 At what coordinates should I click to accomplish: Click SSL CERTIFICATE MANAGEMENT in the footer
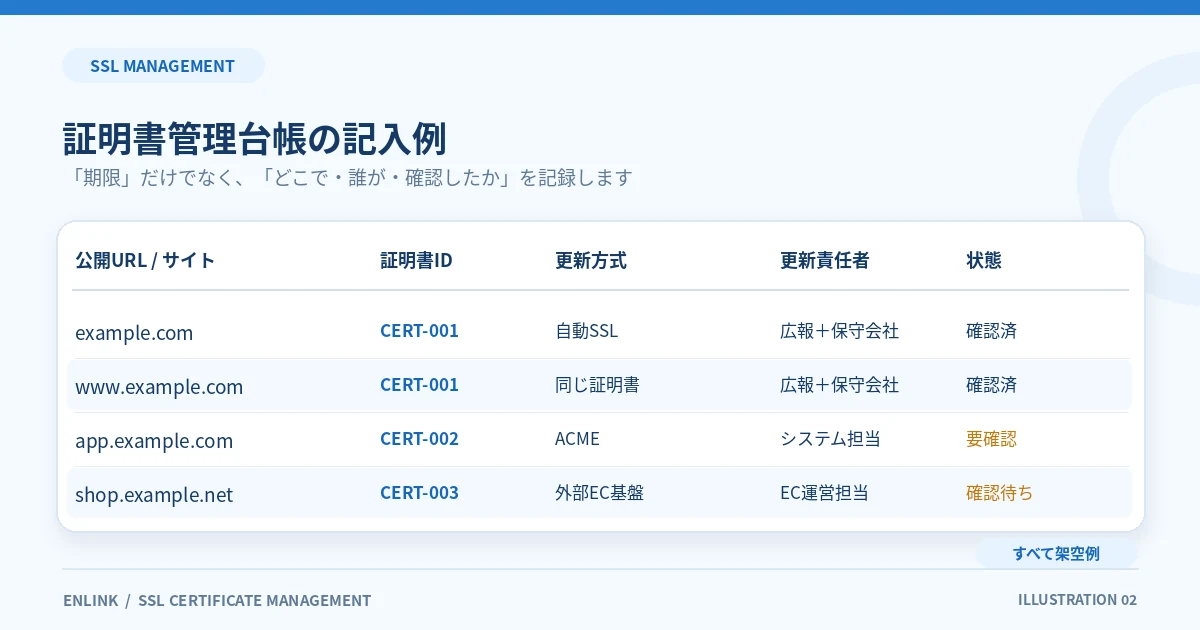pyautogui.click(x=254, y=601)
